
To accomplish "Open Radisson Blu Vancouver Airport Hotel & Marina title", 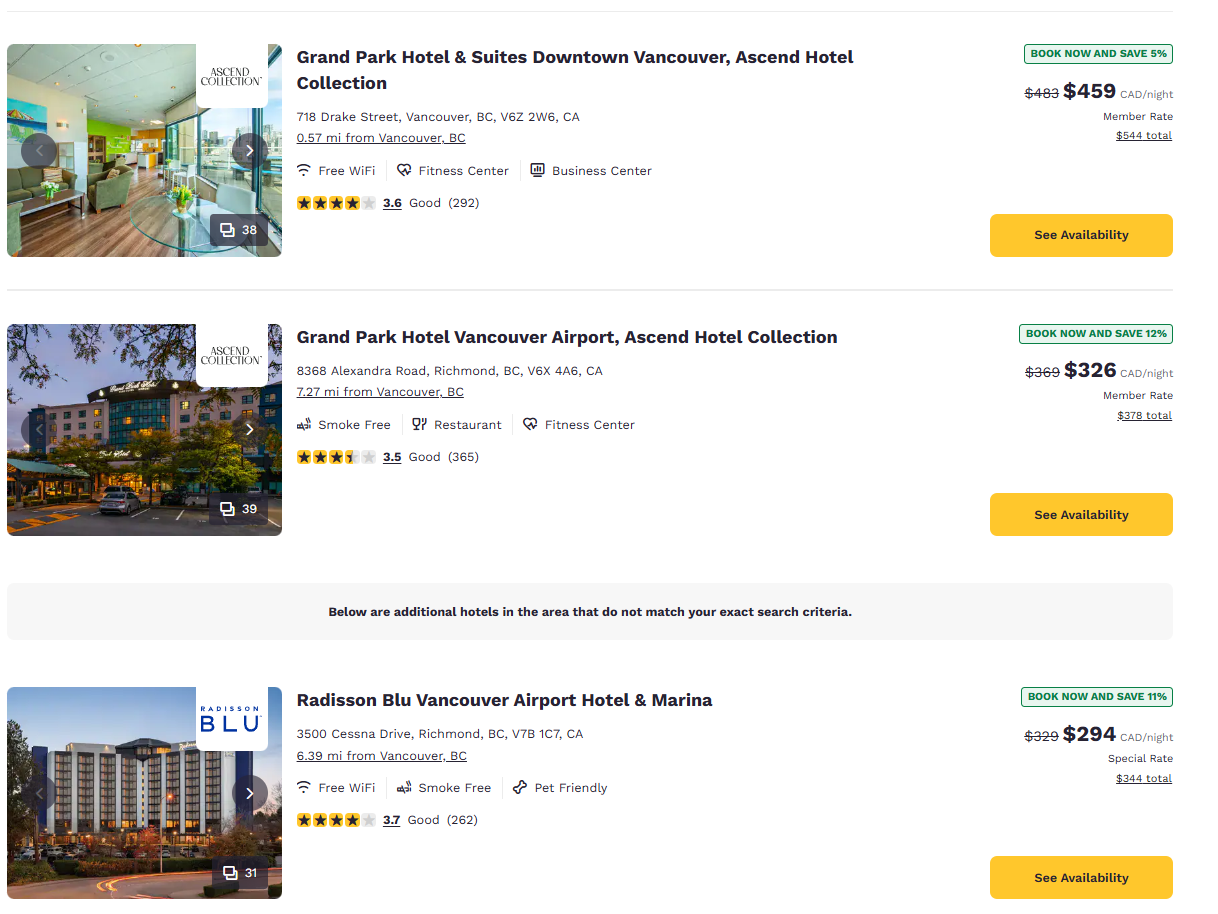I will (x=504, y=700).
